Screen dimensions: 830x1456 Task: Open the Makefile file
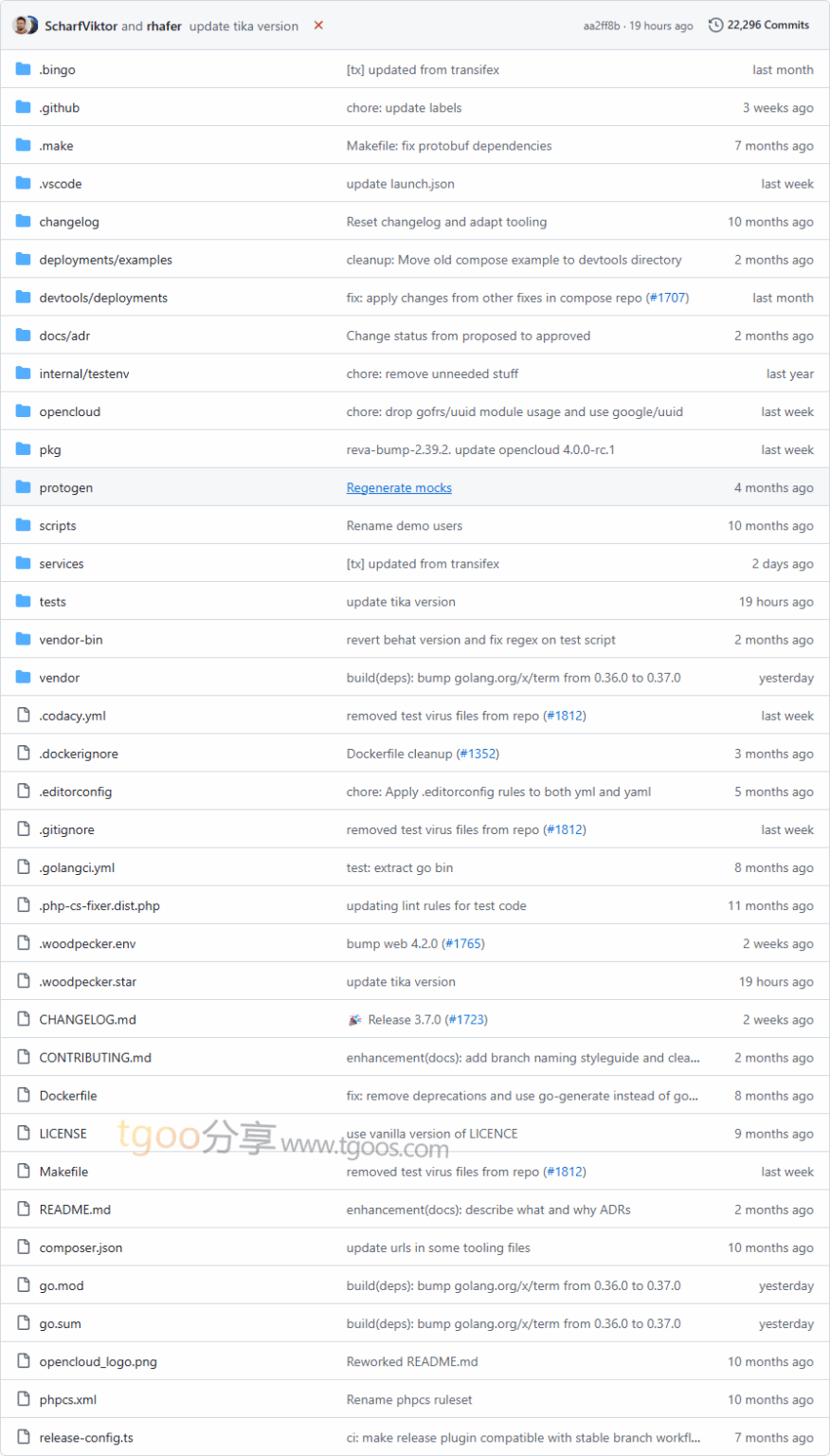tap(63, 1172)
